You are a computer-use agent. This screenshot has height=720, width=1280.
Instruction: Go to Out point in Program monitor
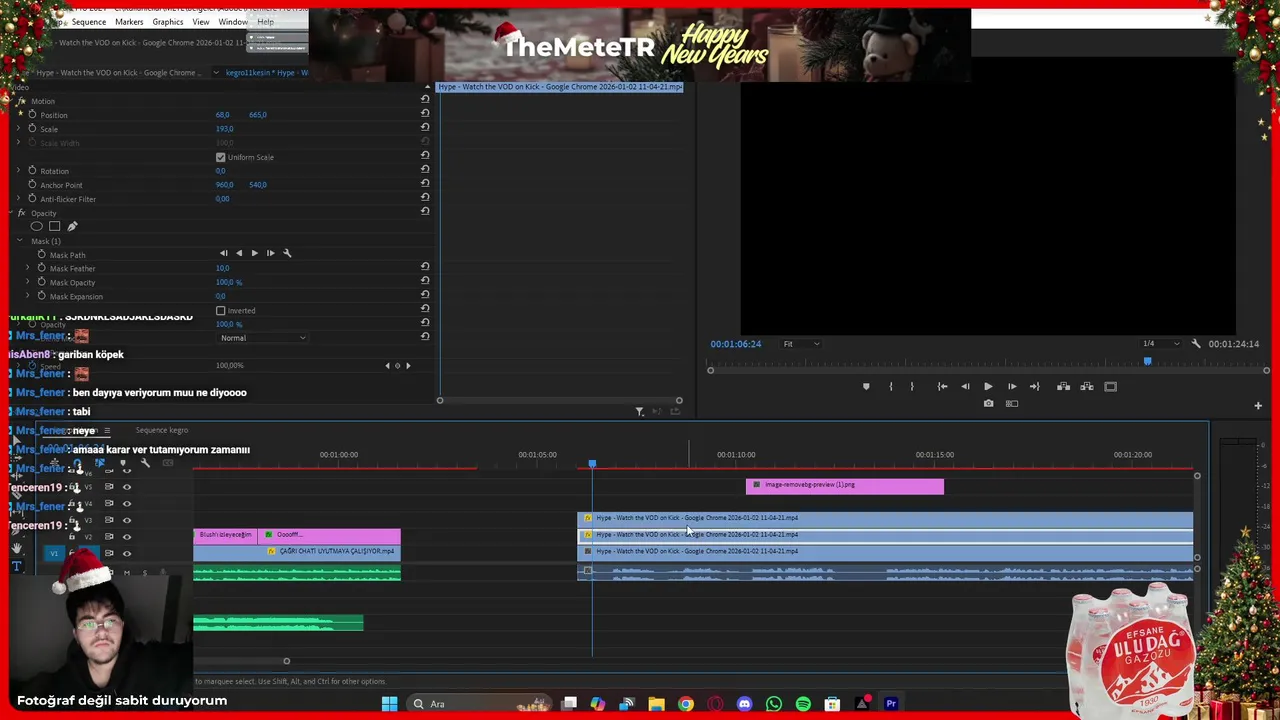click(1035, 386)
